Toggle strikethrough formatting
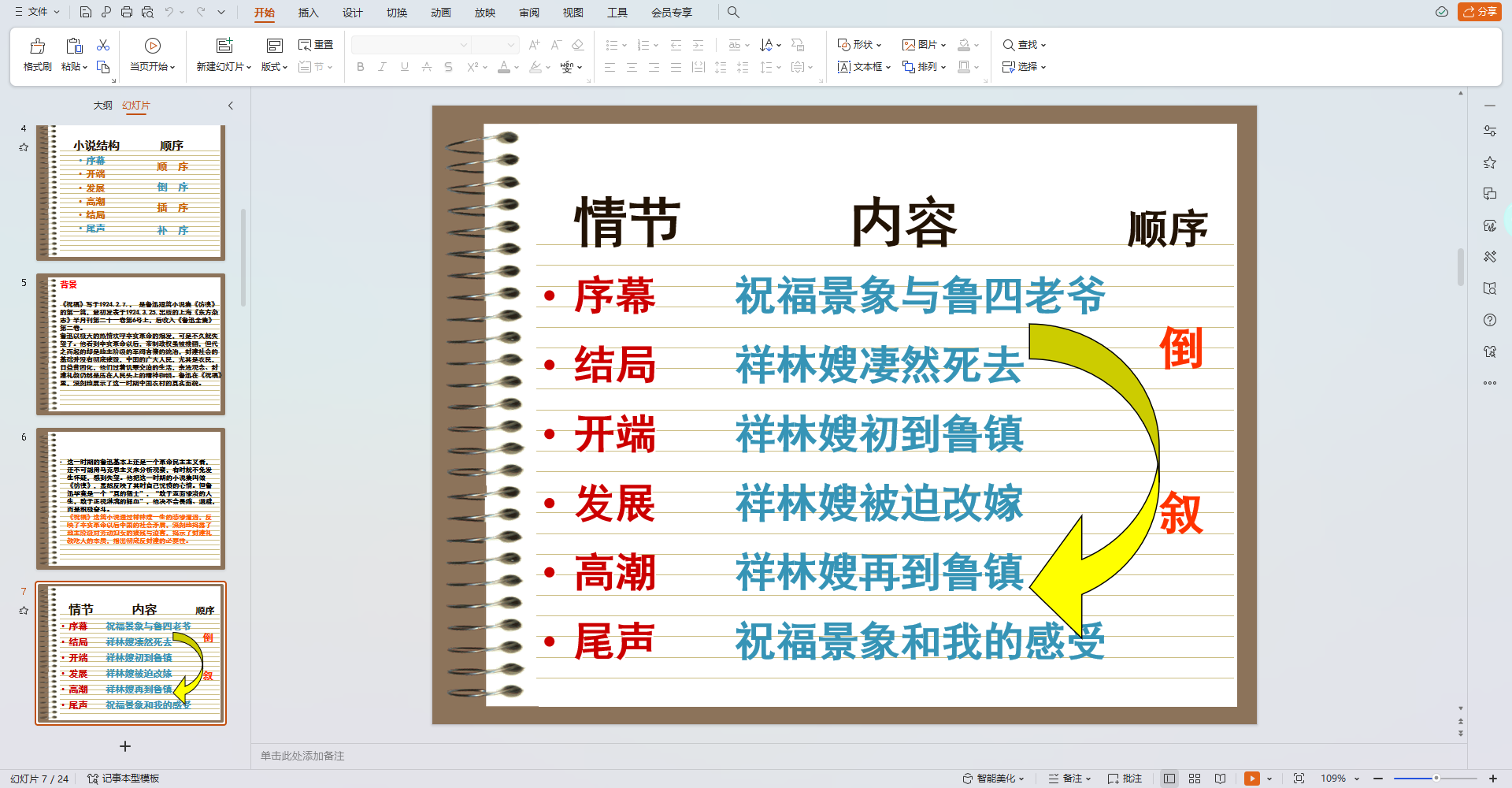Image resolution: width=1512 pixels, height=788 pixels. pyautogui.click(x=426, y=67)
